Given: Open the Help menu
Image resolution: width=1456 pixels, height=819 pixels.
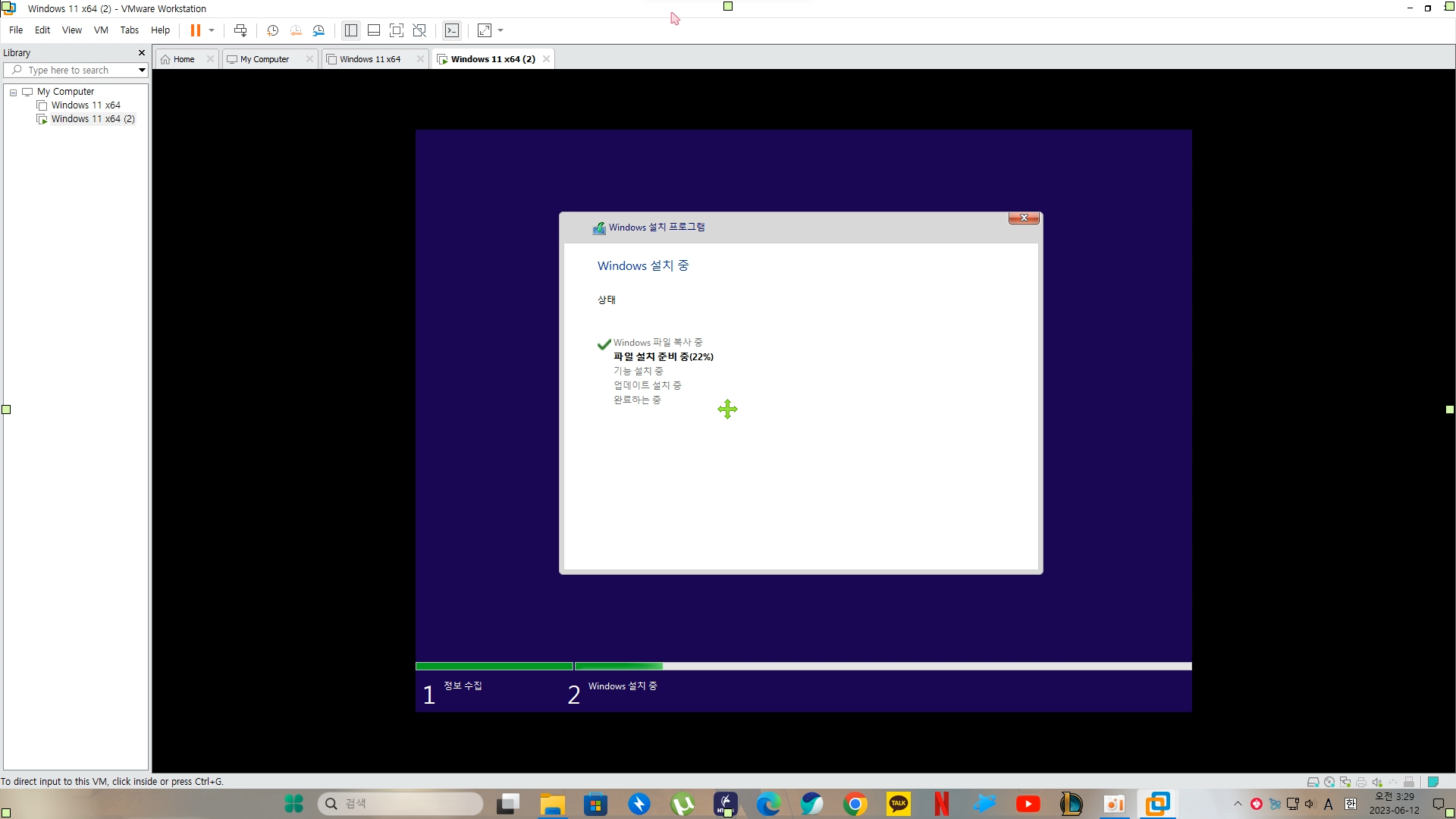Looking at the screenshot, I should (x=160, y=30).
